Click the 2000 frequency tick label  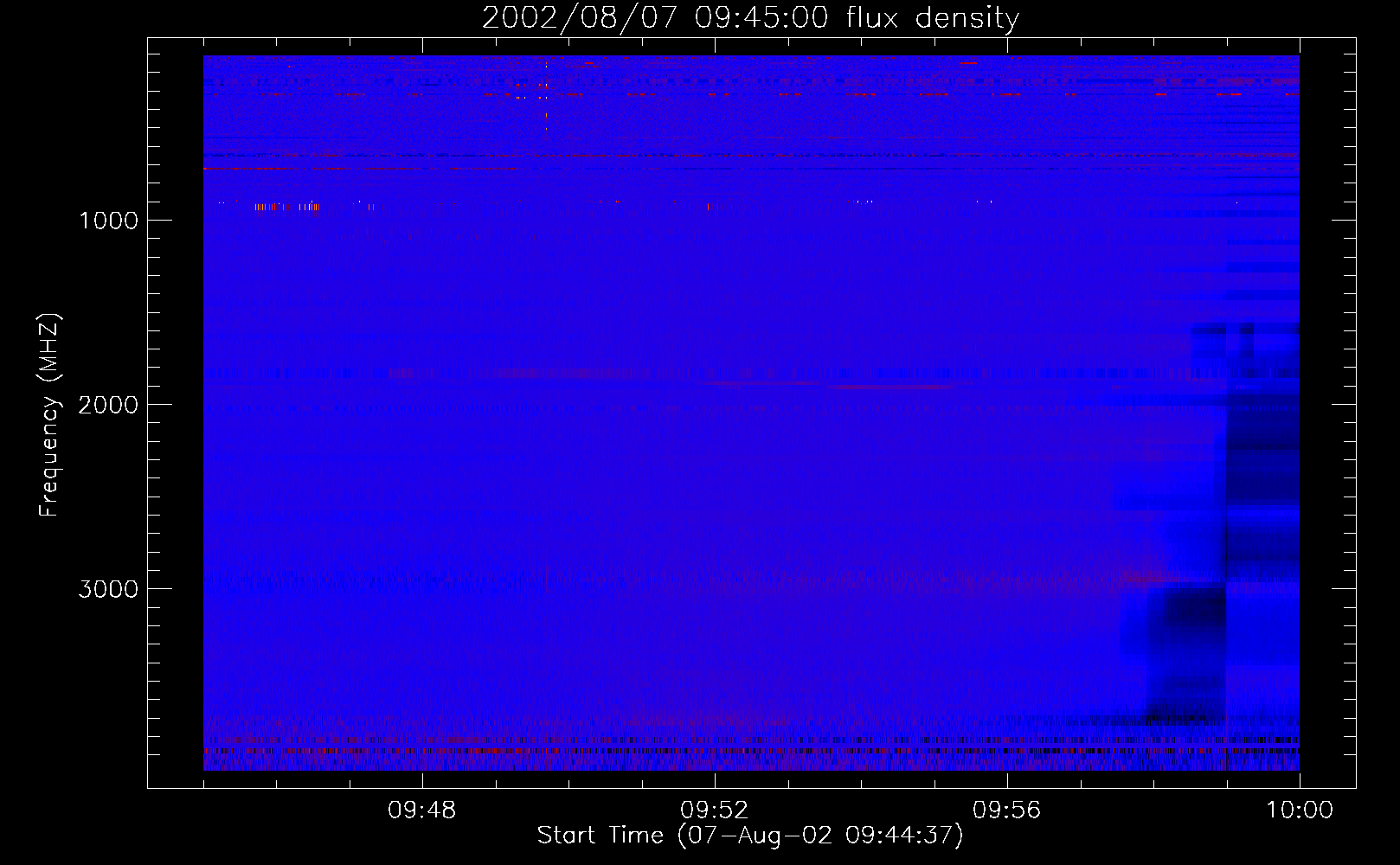108,405
